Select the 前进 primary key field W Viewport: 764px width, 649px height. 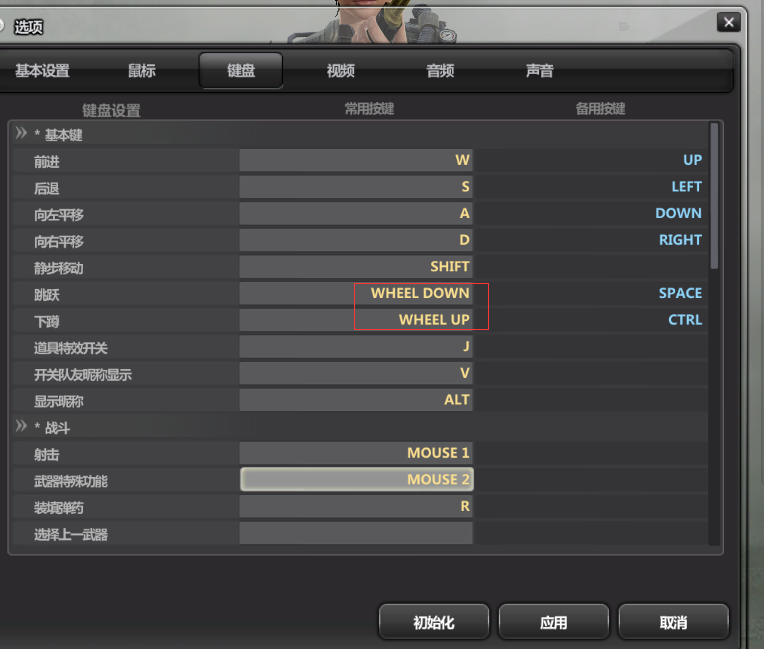pos(356,160)
